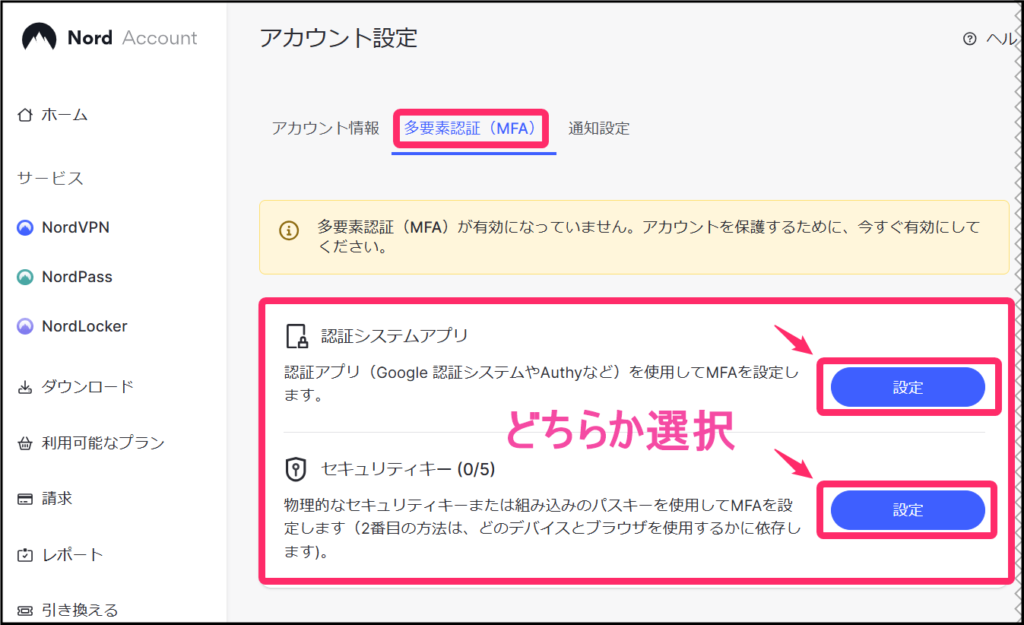Click 設定 button for 認証システムアプリ

(x=908, y=387)
